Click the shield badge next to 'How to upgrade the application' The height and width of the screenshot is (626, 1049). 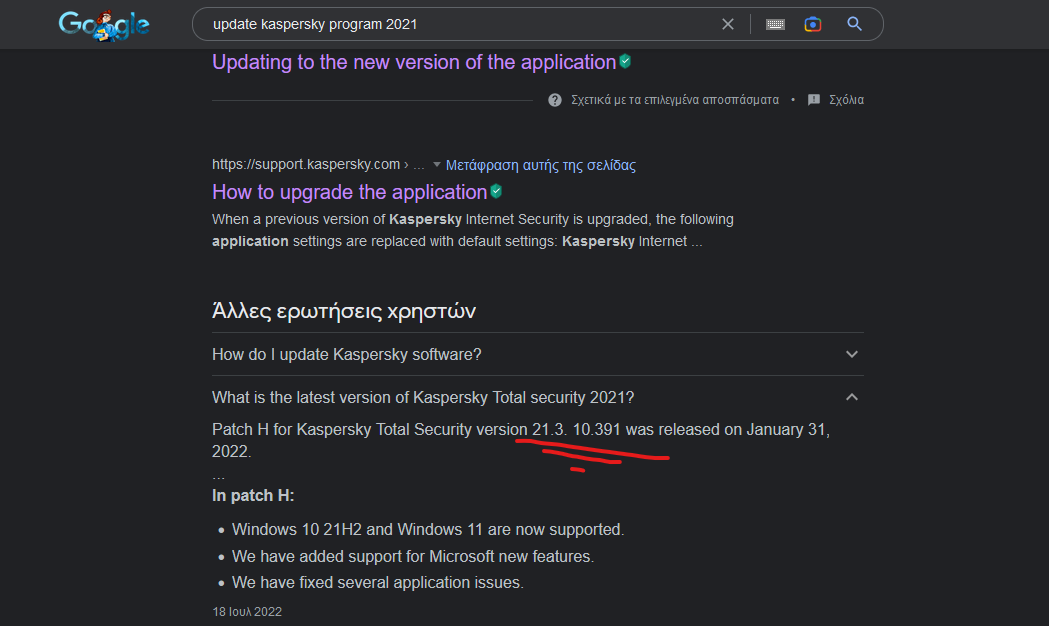pyautogui.click(x=496, y=192)
